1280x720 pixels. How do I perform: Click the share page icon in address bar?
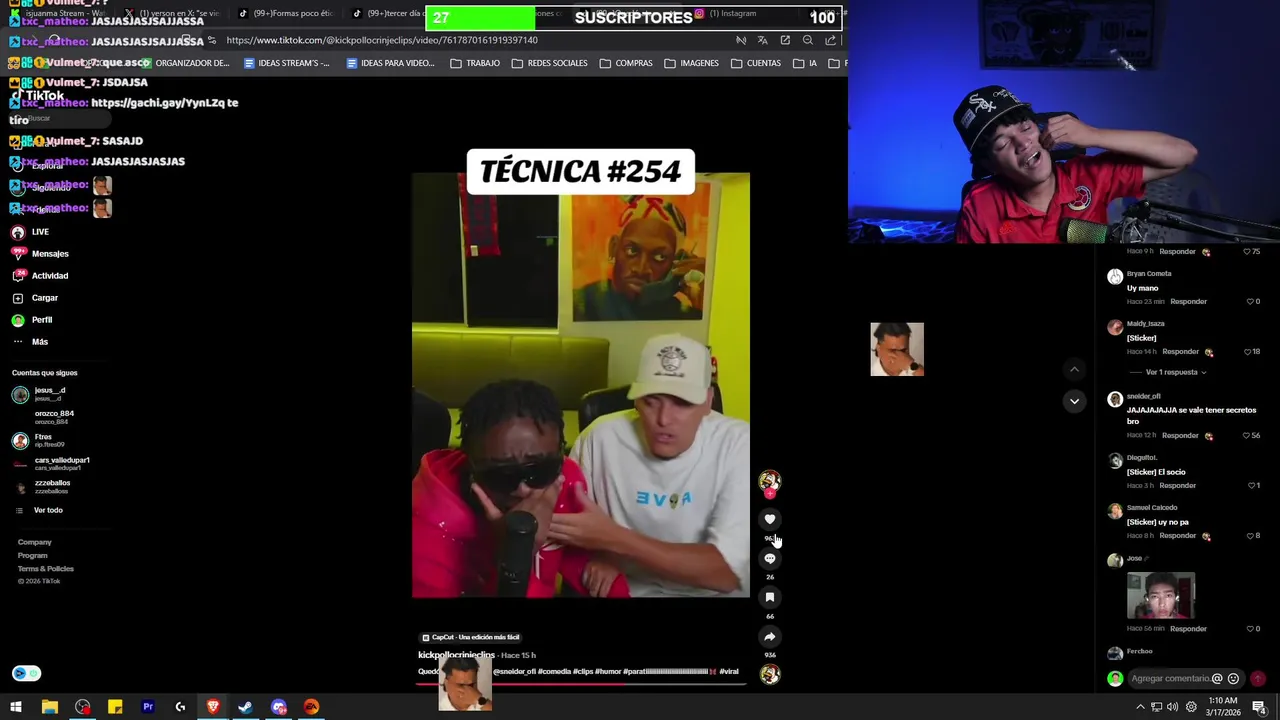click(830, 40)
